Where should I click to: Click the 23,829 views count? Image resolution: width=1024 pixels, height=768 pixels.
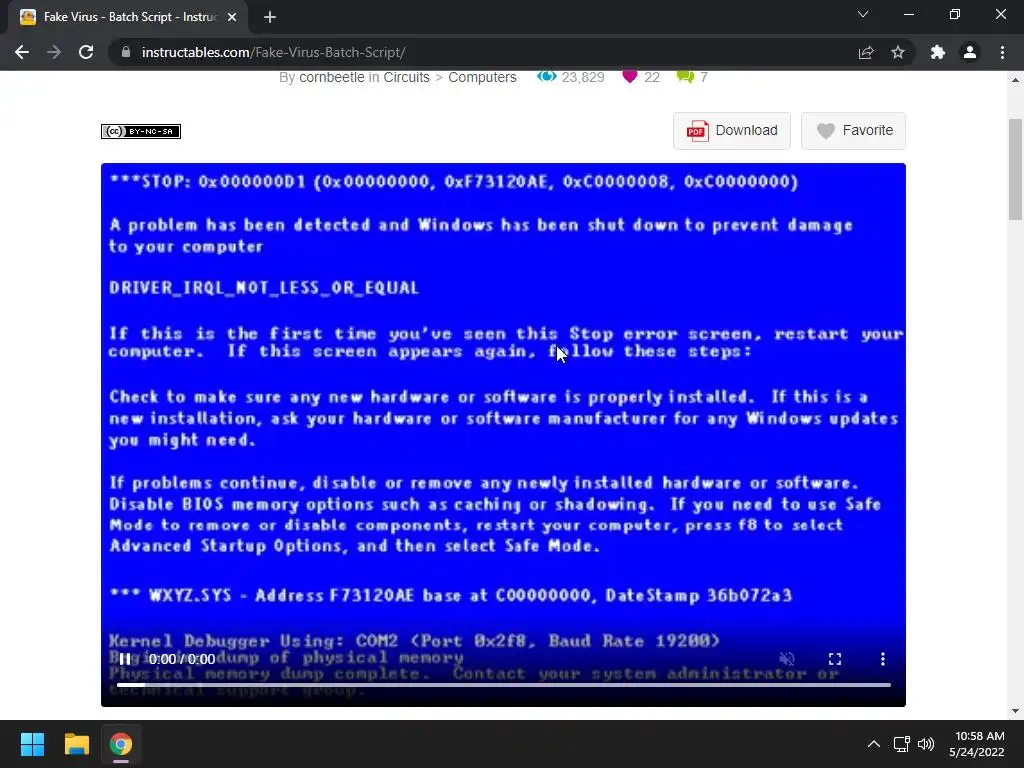[x=583, y=77]
